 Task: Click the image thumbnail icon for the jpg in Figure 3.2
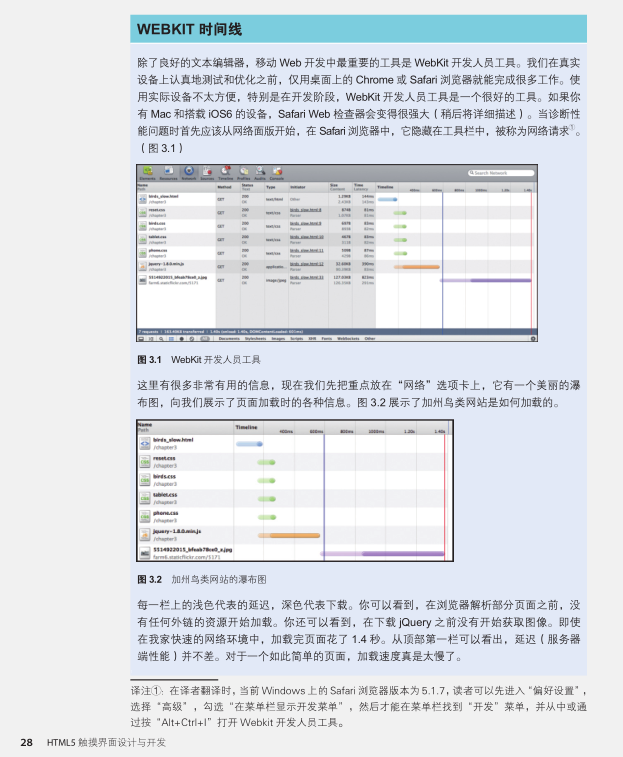point(145,553)
